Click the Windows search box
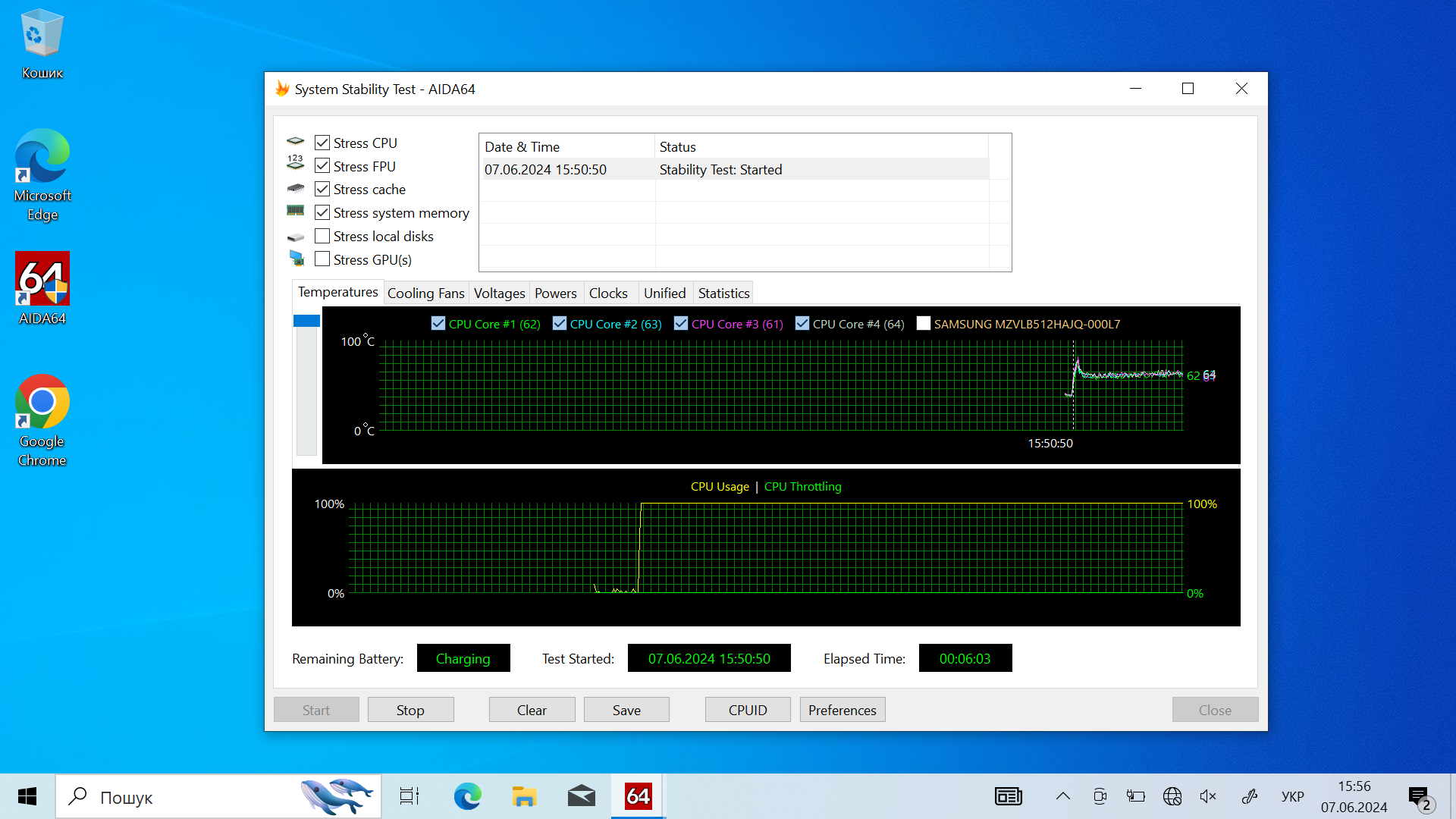The height and width of the screenshot is (819, 1456). pos(218,796)
